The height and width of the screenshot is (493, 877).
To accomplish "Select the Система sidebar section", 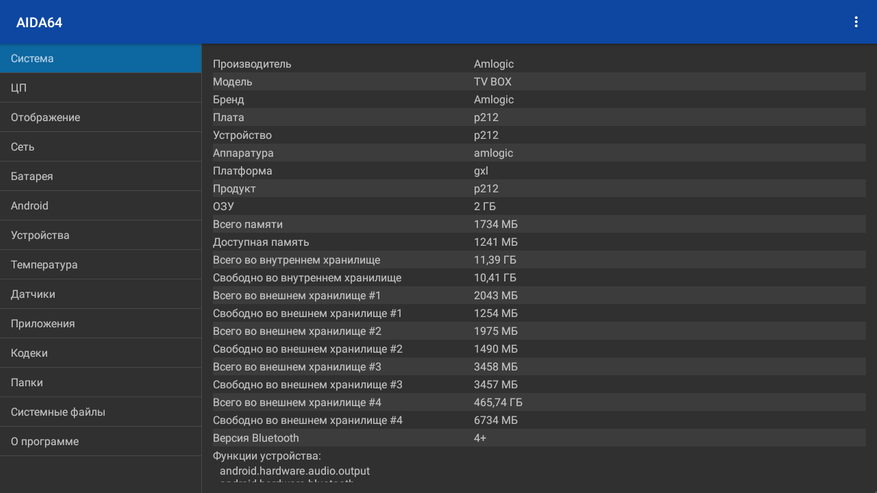I will click(101, 58).
